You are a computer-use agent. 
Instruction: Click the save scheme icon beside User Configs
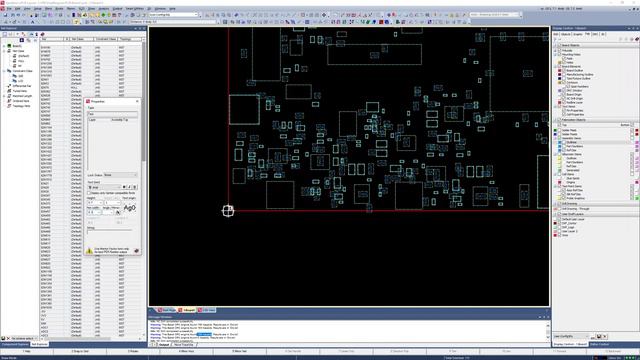[598, 336]
